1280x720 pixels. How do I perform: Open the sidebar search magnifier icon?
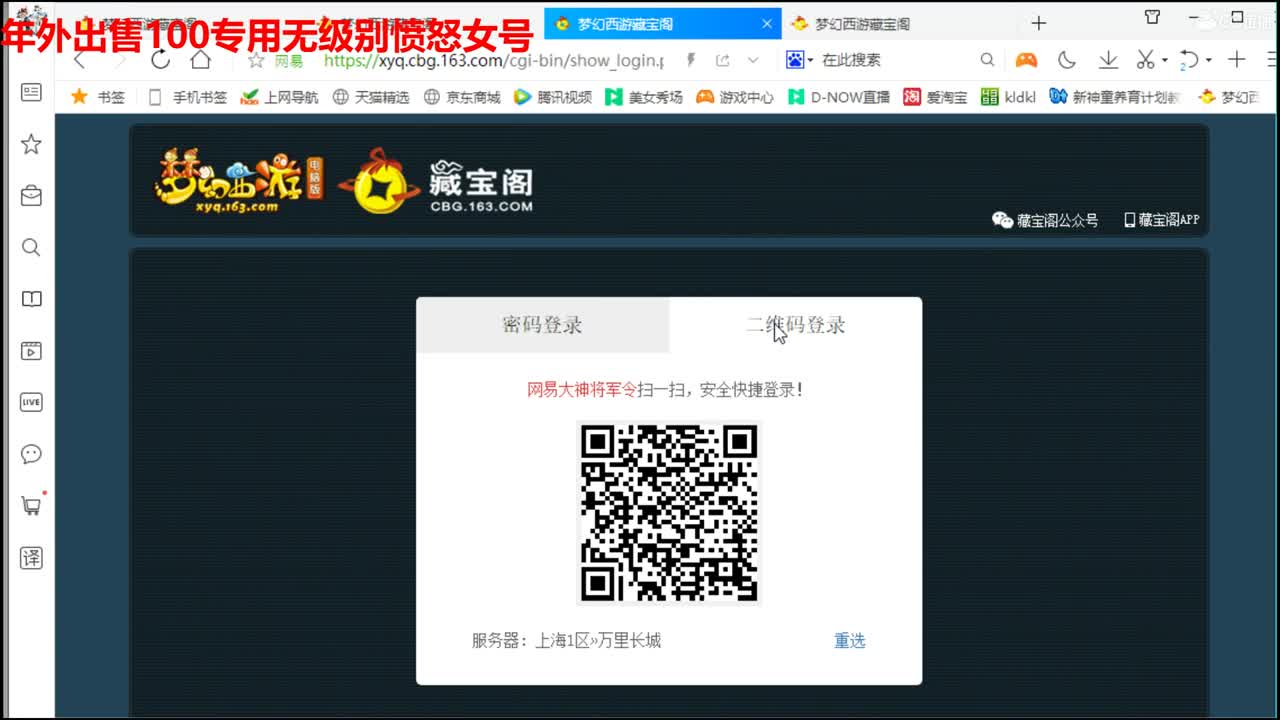[31, 247]
